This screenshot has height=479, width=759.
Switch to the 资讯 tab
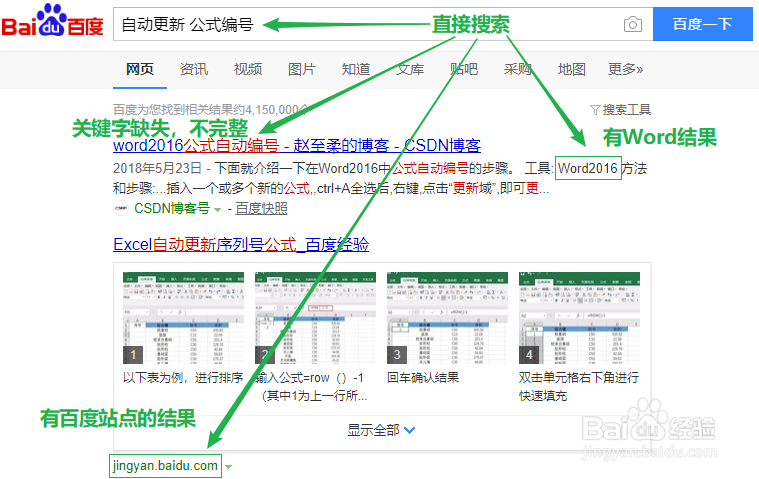[194, 69]
